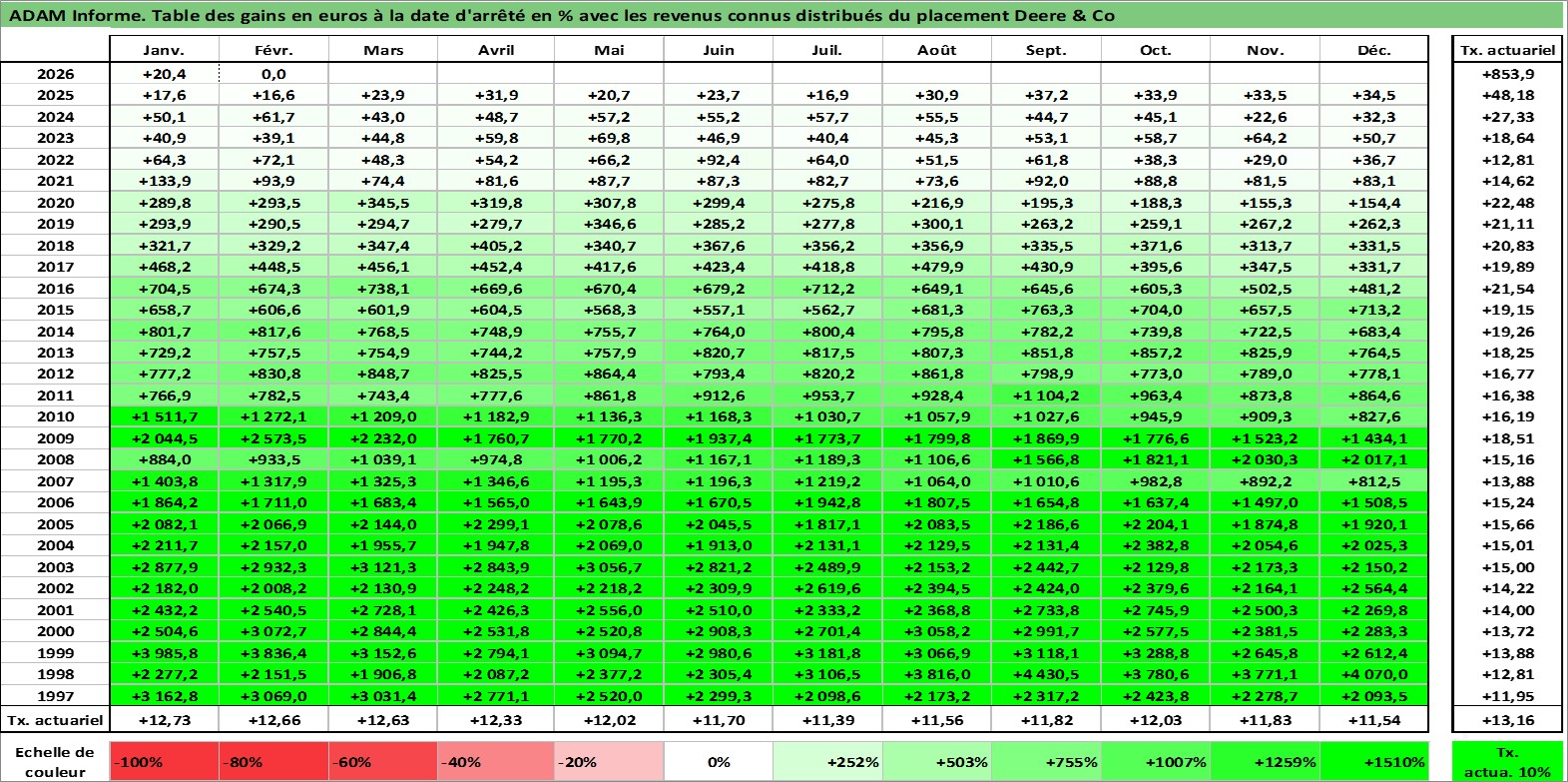The height and width of the screenshot is (782, 1568).
Task: Select the +1259% green swatch
Action: [x=1265, y=761]
